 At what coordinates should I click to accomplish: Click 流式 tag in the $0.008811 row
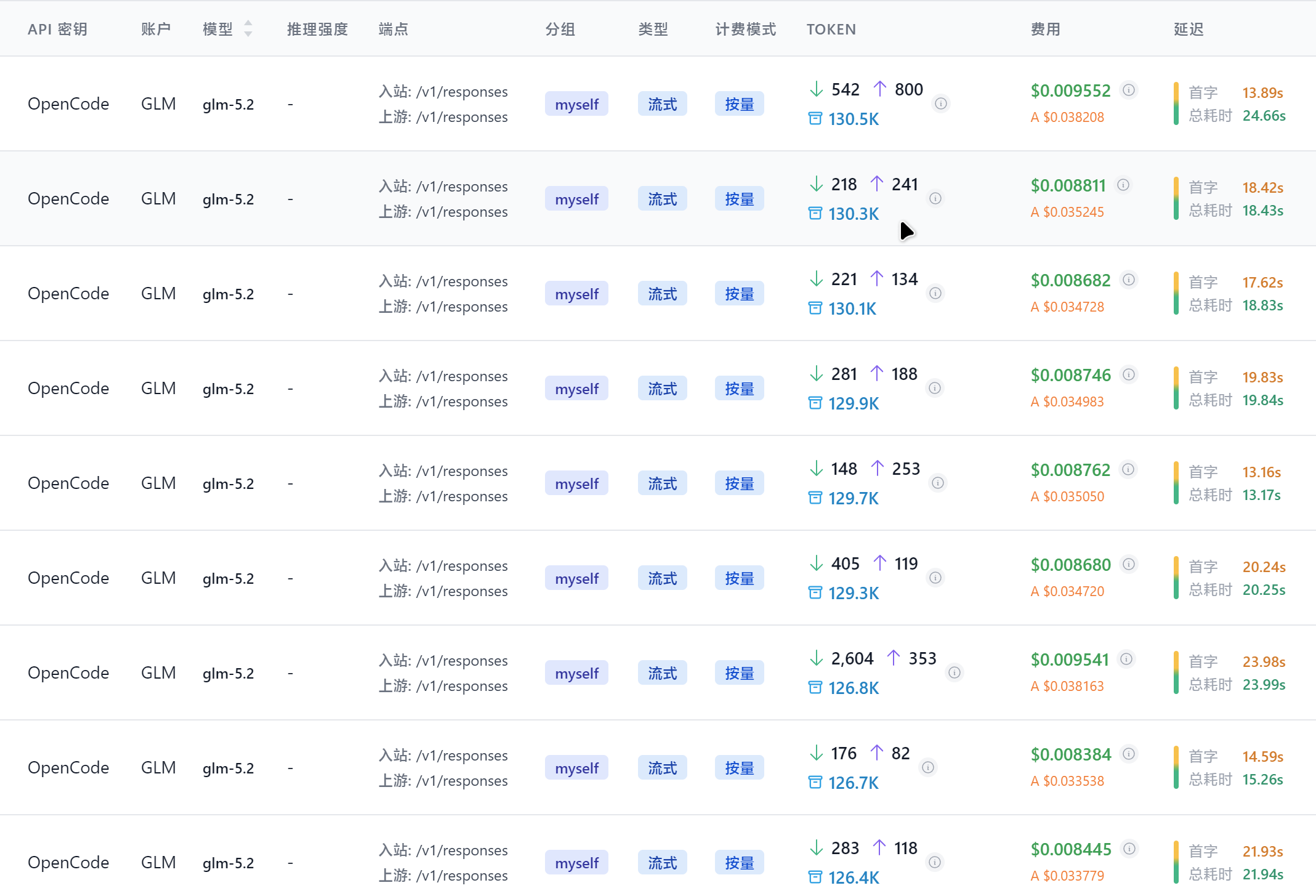click(662, 199)
